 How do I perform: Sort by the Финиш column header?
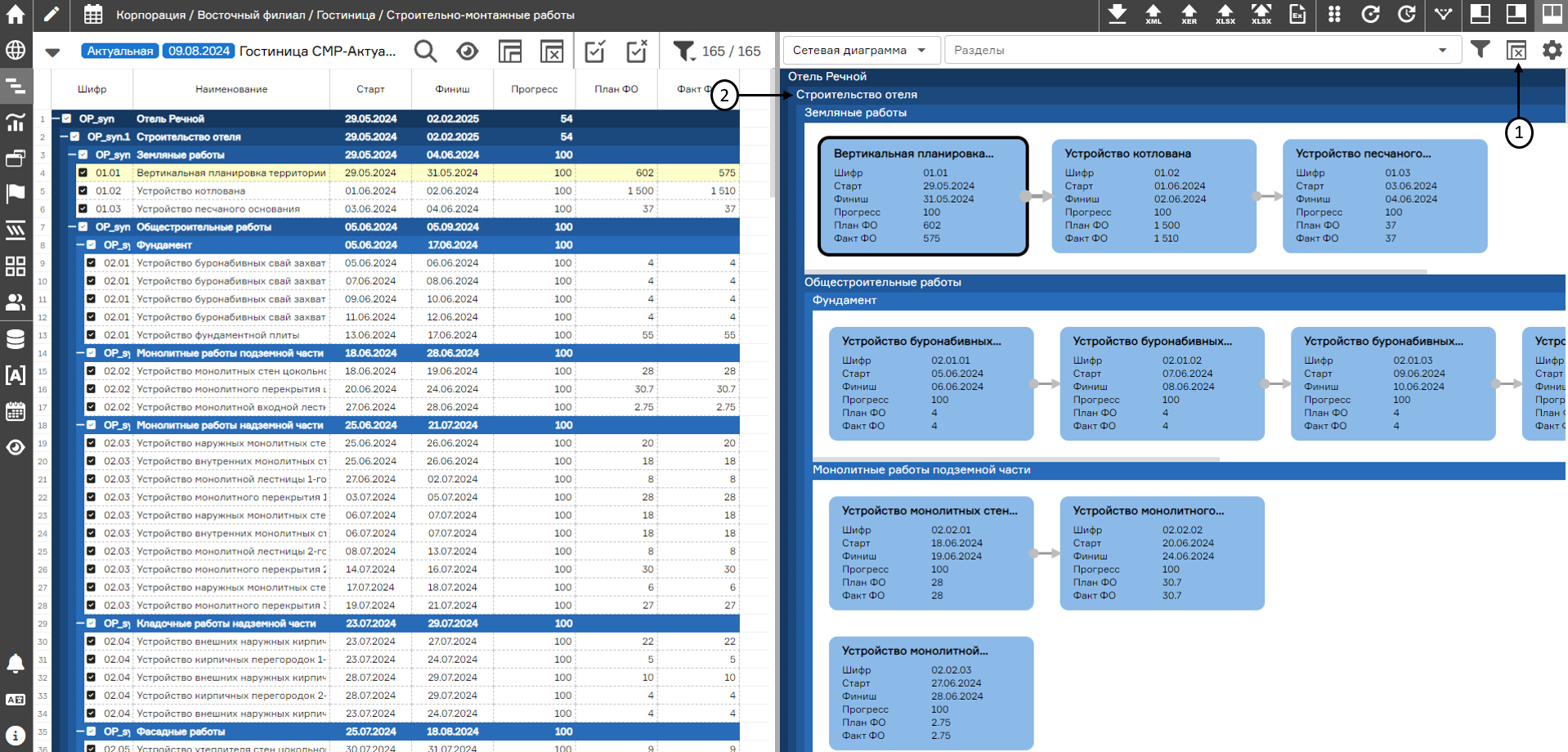point(452,89)
